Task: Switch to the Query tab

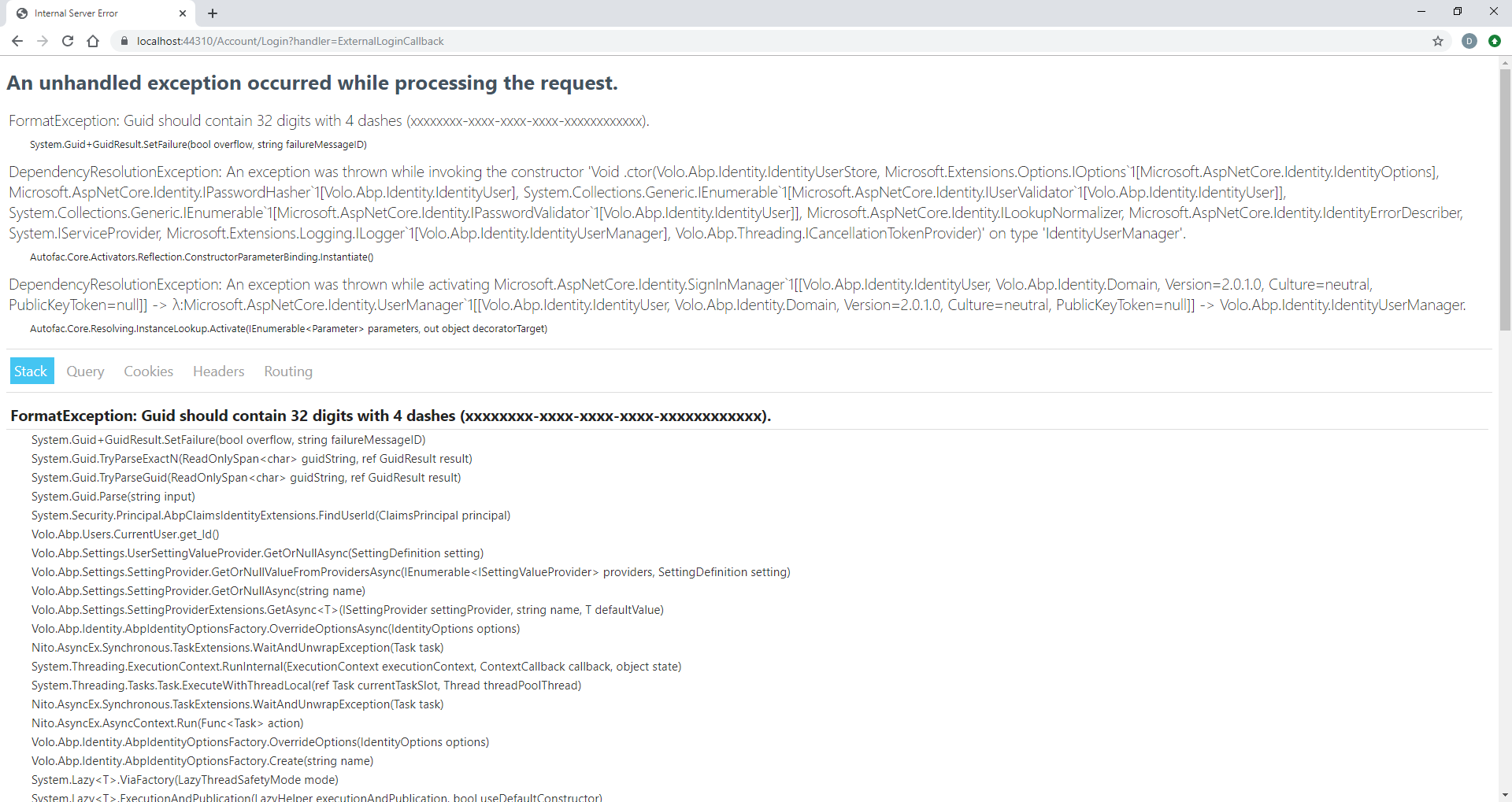Action: coord(85,371)
